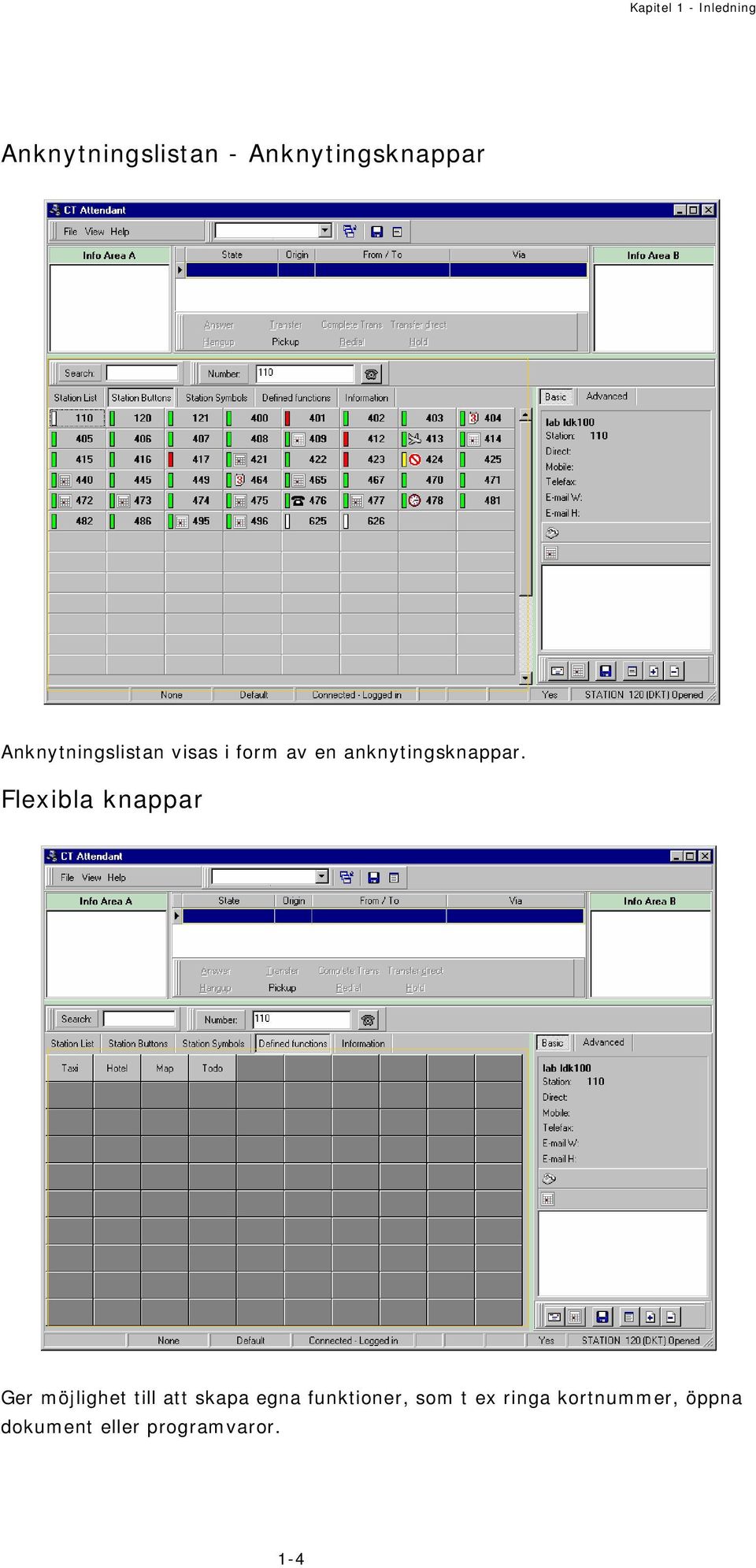Click the note icon beside save in lower window toolbar
756x1568 pixels.
coord(394,878)
